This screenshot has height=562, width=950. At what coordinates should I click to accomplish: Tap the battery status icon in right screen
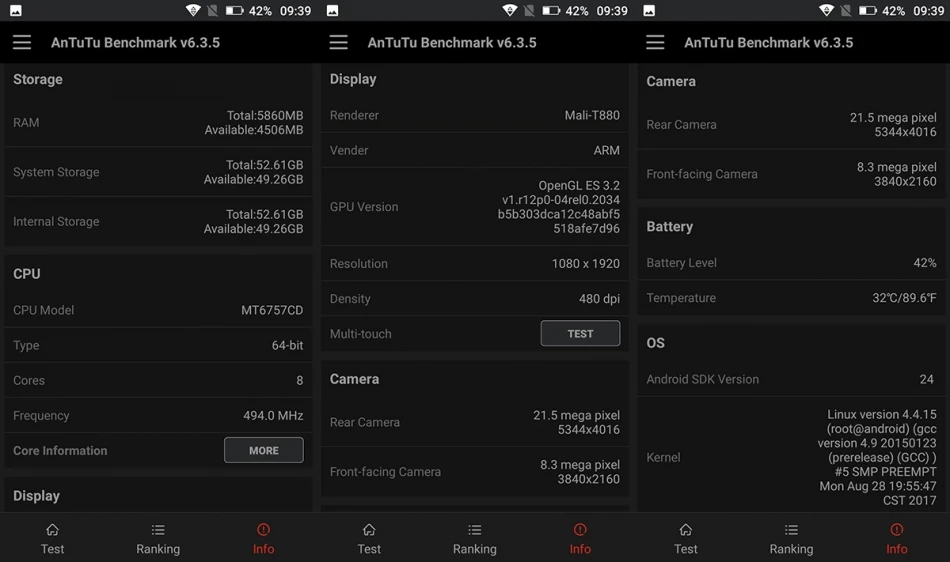(x=868, y=10)
